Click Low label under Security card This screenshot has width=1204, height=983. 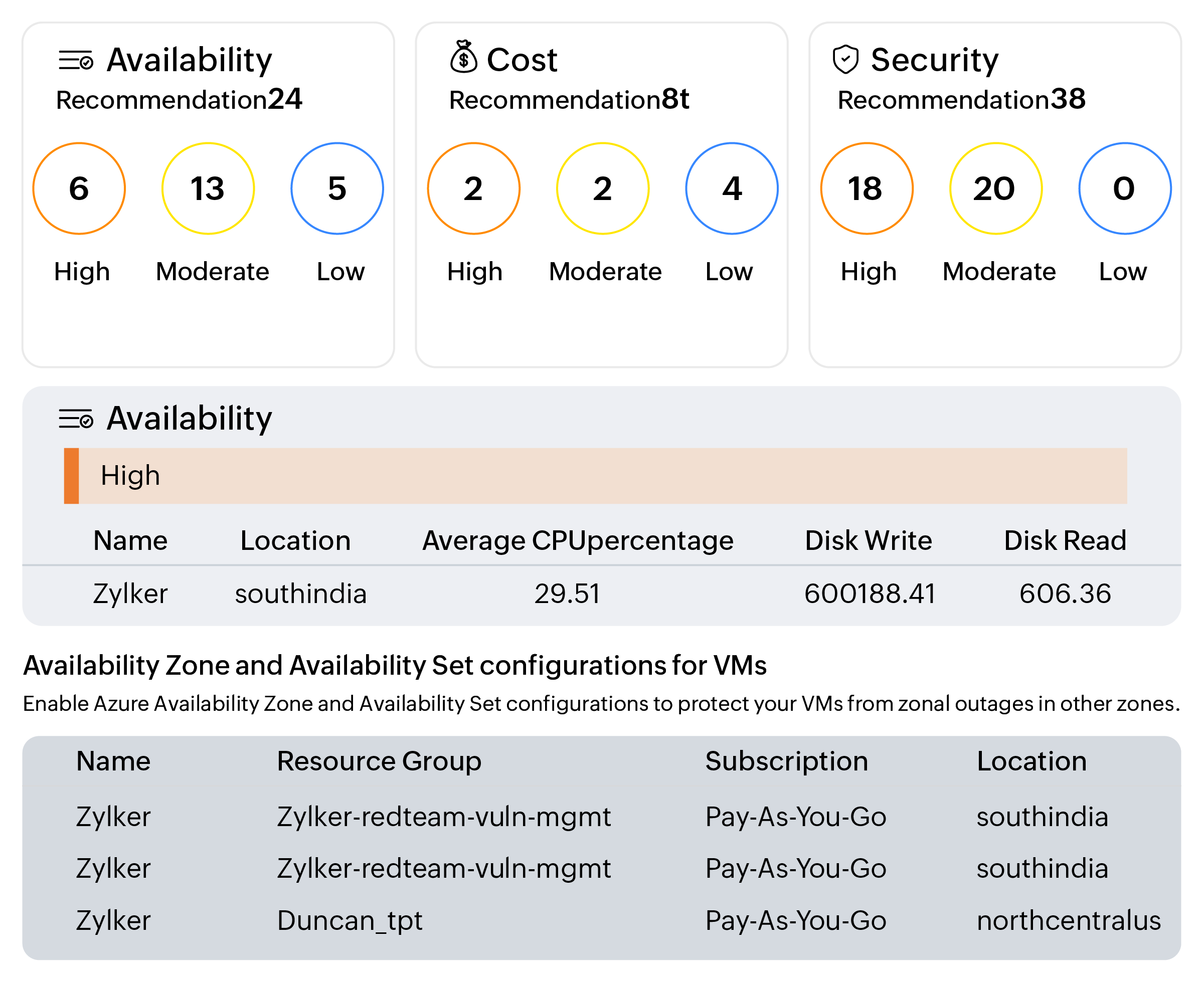click(x=1123, y=272)
